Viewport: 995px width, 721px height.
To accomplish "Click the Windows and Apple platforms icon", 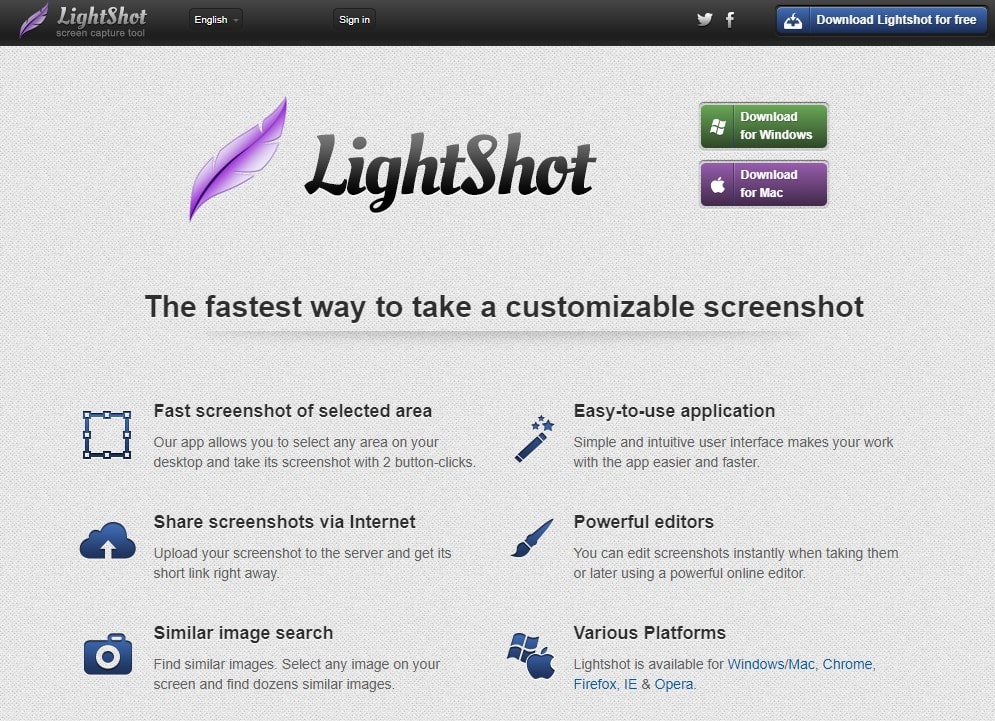I will 531,656.
